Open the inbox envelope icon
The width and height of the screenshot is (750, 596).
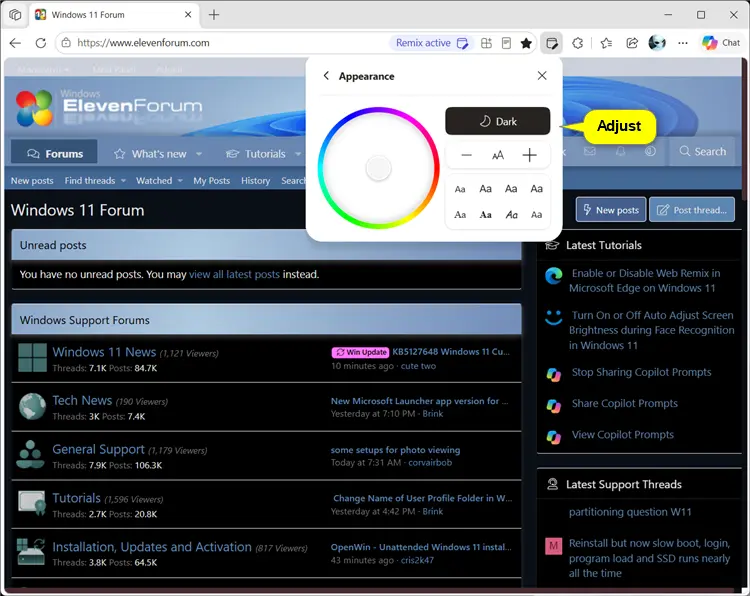pos(590,152)
